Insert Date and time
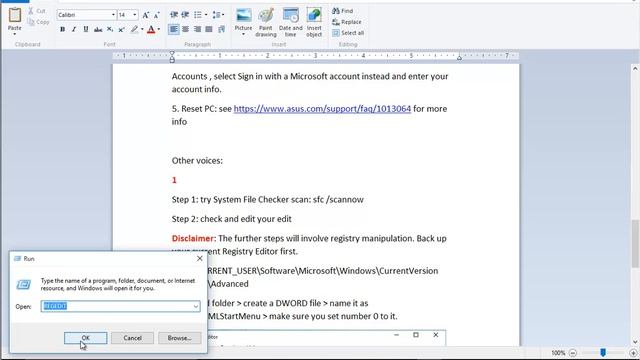The image size is (640, 360). [x=291, y=22]
